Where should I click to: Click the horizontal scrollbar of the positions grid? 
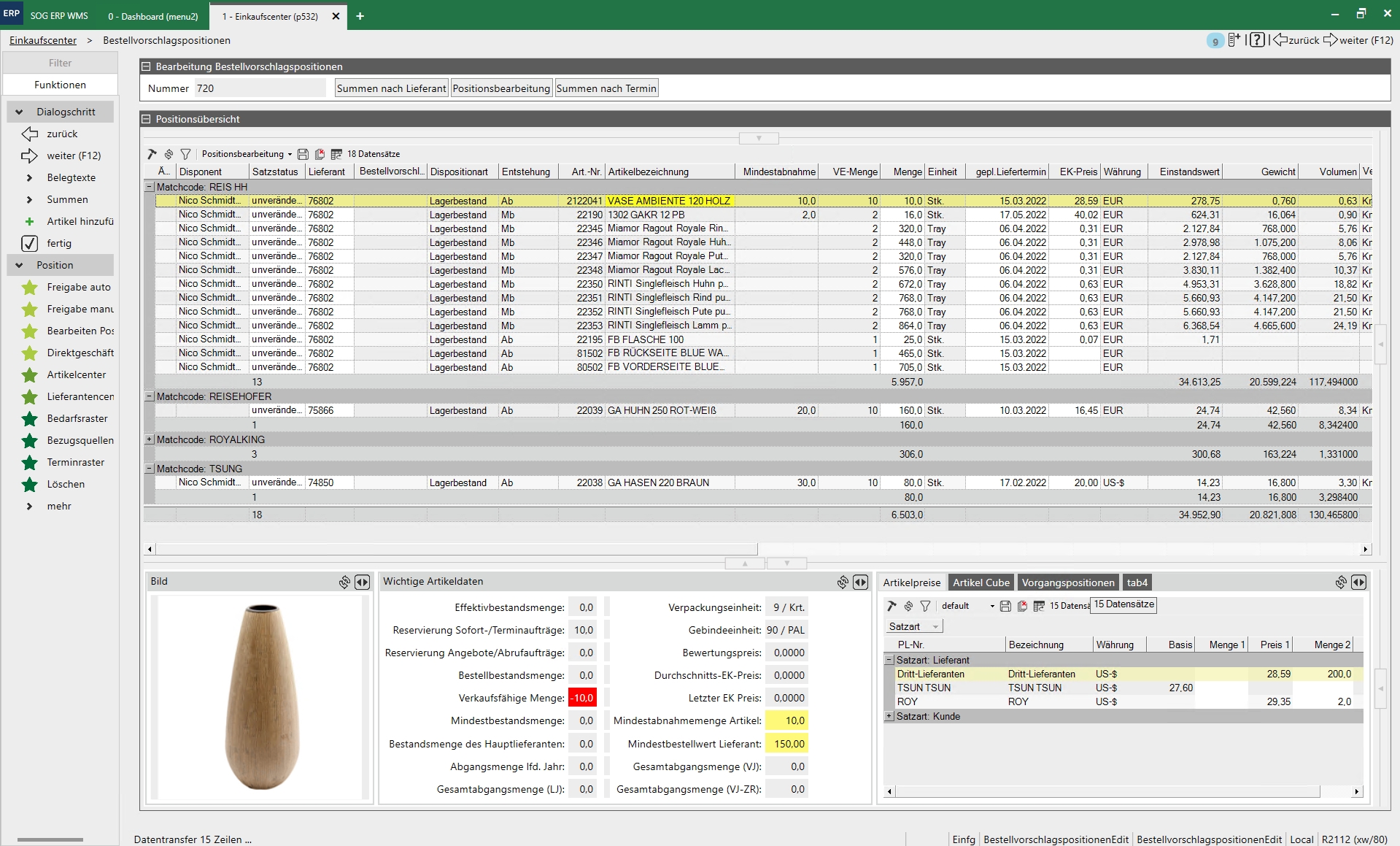(x=457, y=549)
